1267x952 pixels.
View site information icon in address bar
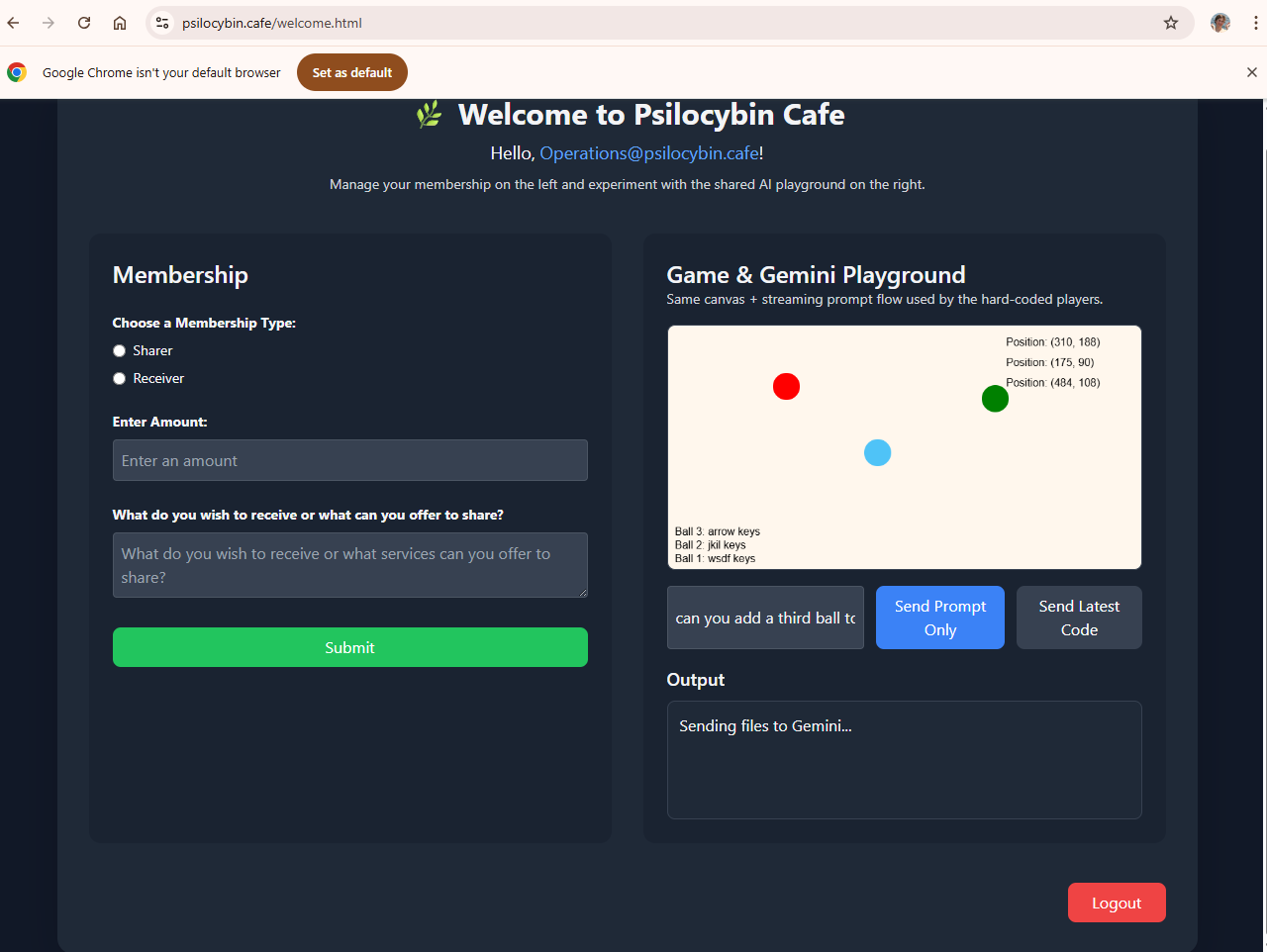(x=163, y=23)
